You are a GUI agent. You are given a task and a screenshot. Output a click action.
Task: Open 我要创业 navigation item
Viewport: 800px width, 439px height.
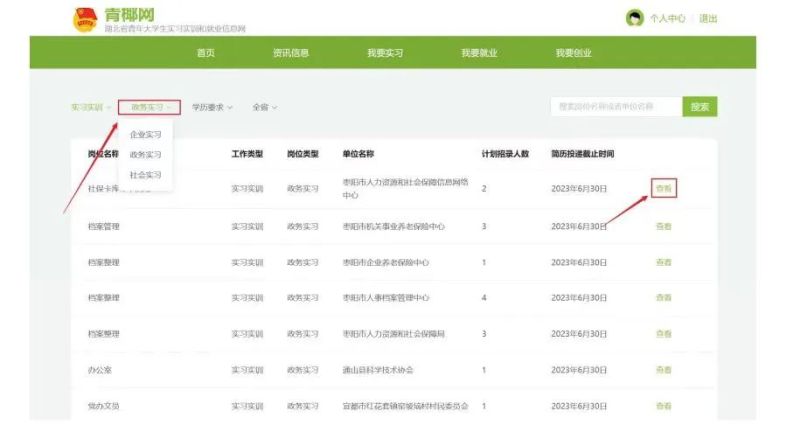click(x=574, y=53)
